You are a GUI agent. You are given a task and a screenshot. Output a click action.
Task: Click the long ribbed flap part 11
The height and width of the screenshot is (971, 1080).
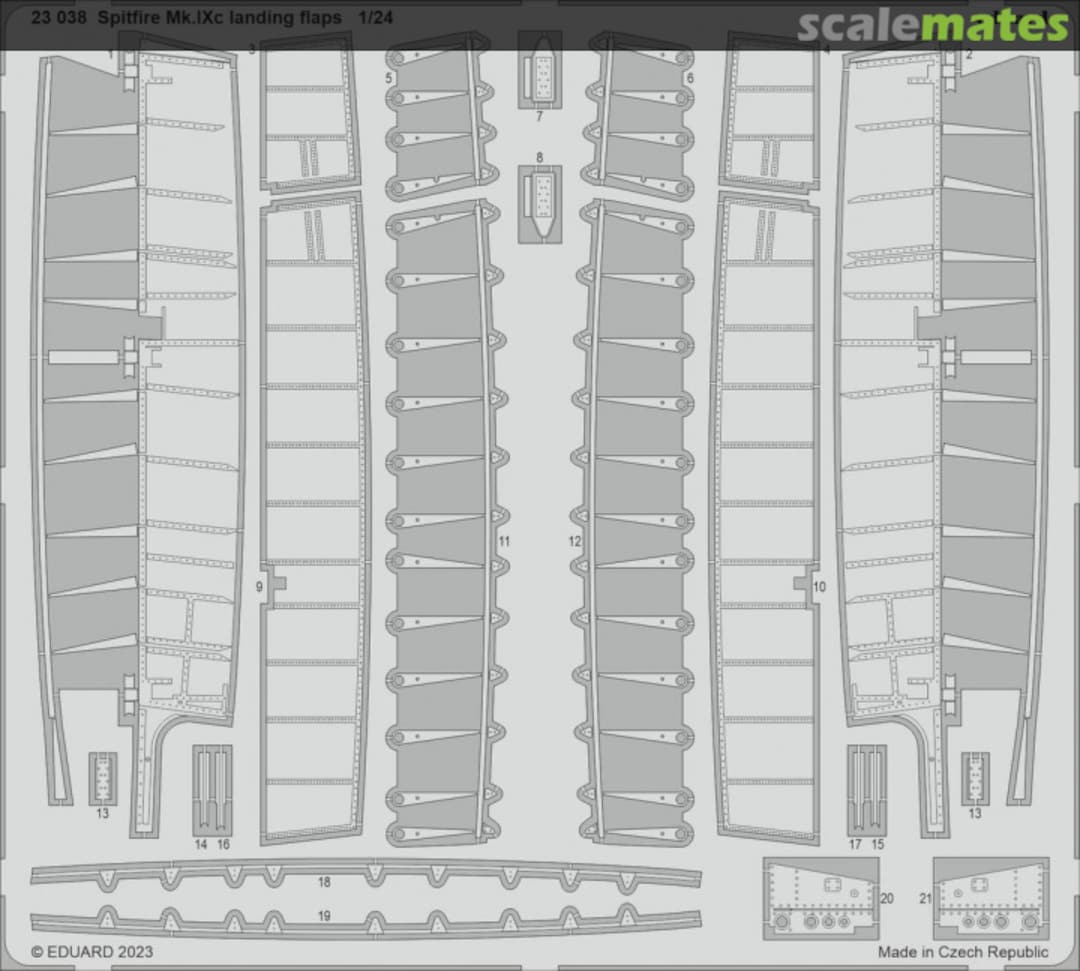coord(440,520)
